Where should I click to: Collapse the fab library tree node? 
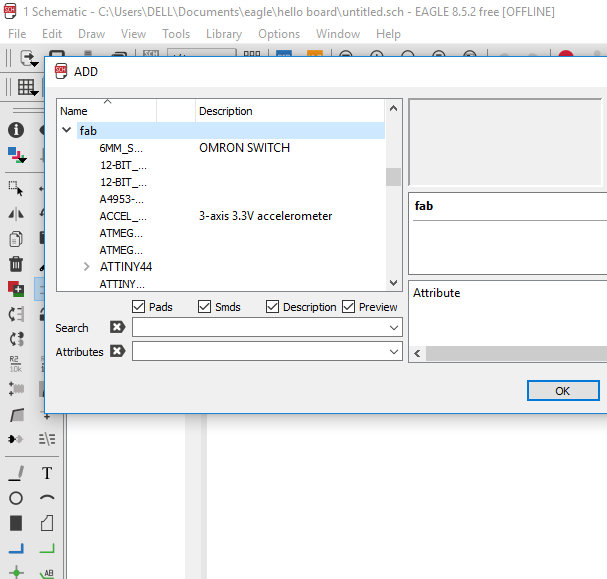point(67,130)
